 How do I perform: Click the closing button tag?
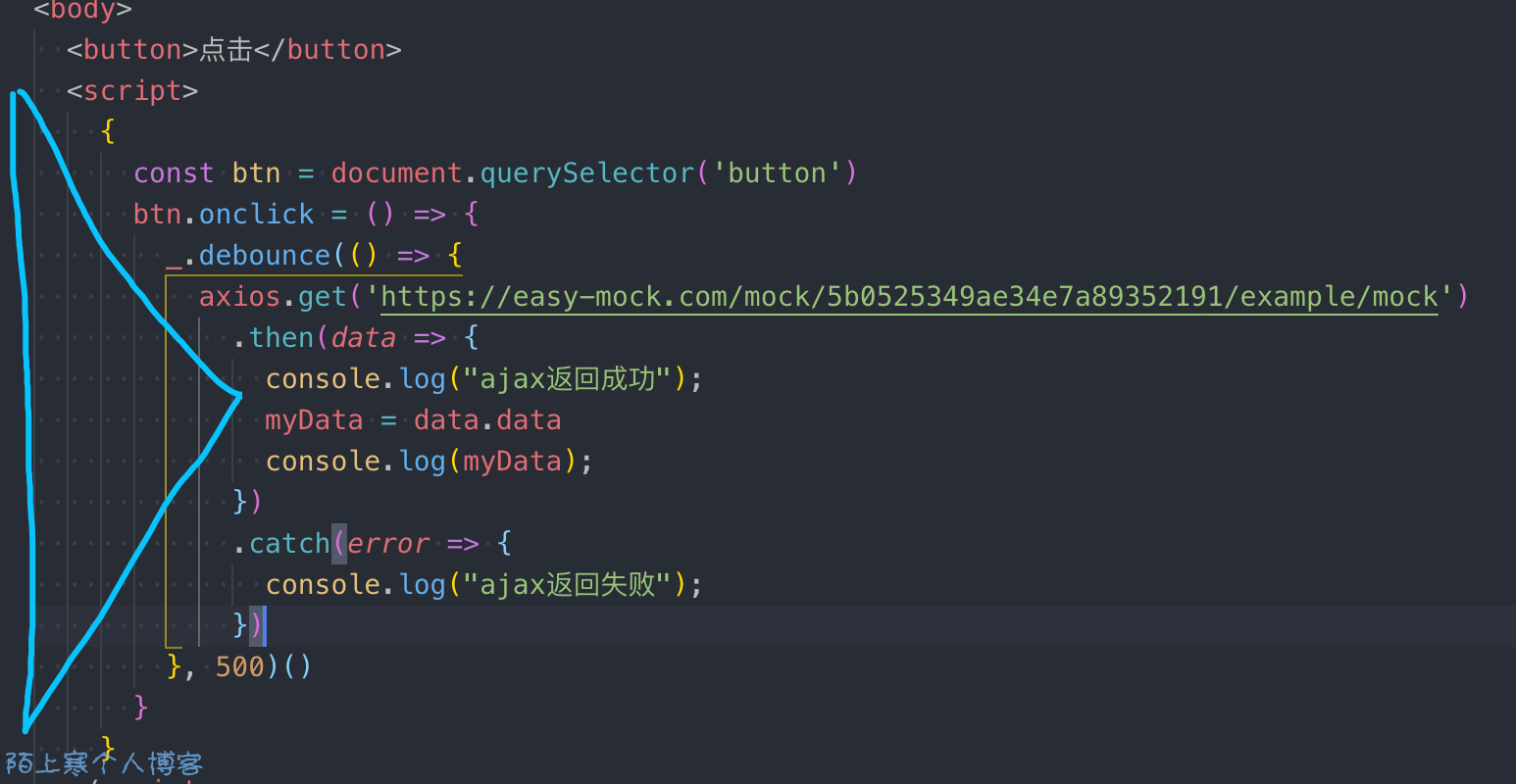click(x=328, y=49)
